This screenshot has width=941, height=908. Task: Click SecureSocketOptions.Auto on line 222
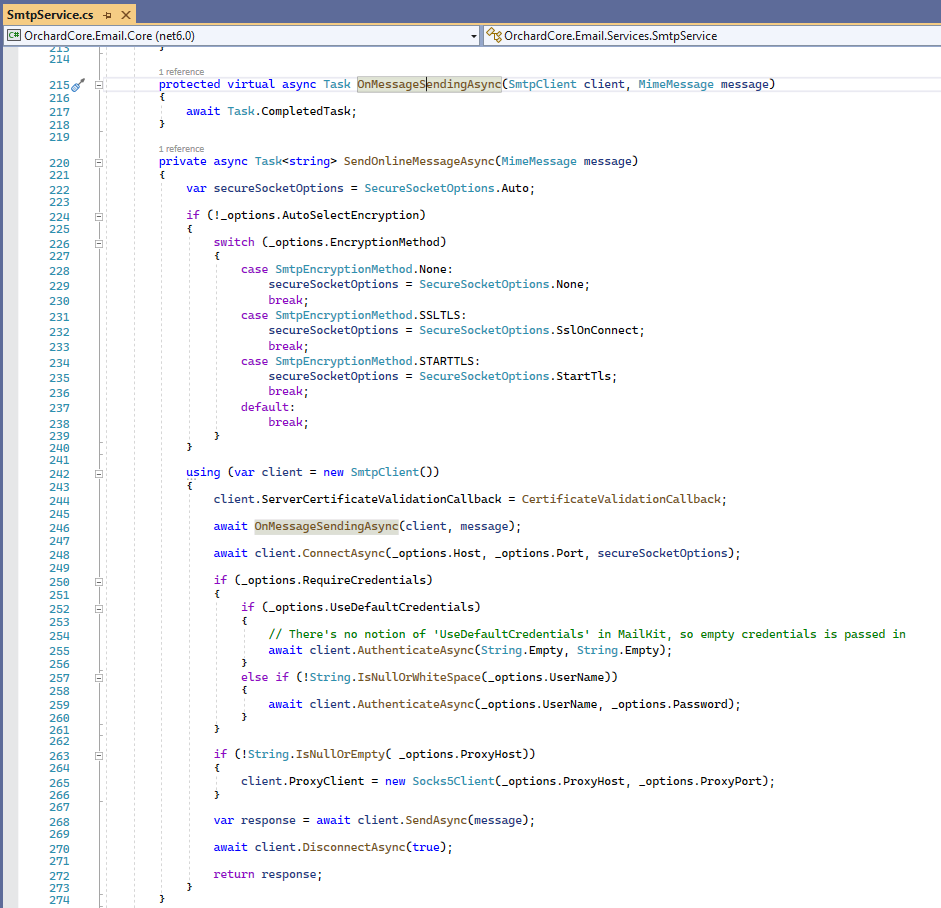pos(448,188)
